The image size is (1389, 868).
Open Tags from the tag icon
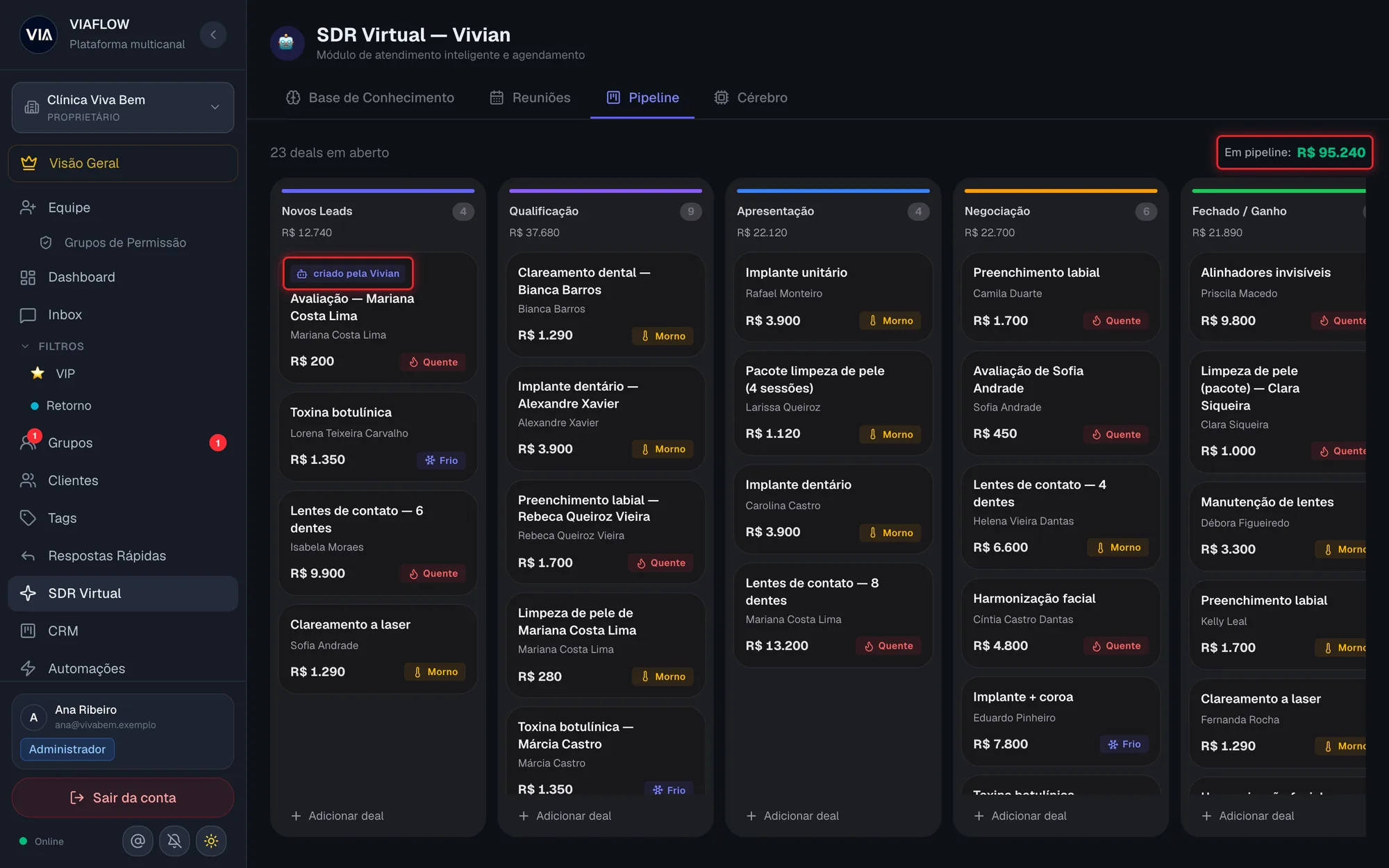(28, 518)
